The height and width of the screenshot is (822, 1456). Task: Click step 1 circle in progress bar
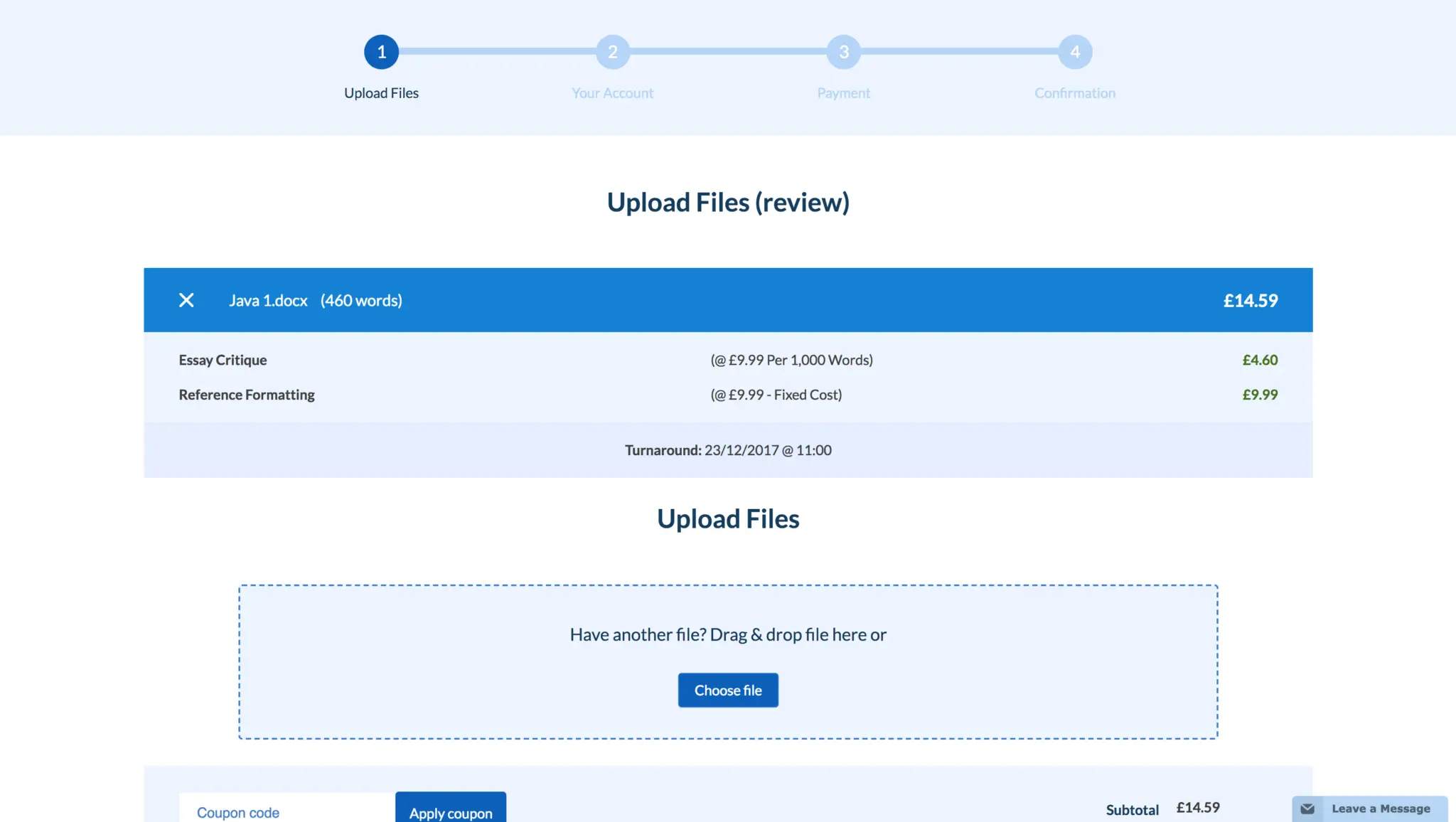click(381, 52)
